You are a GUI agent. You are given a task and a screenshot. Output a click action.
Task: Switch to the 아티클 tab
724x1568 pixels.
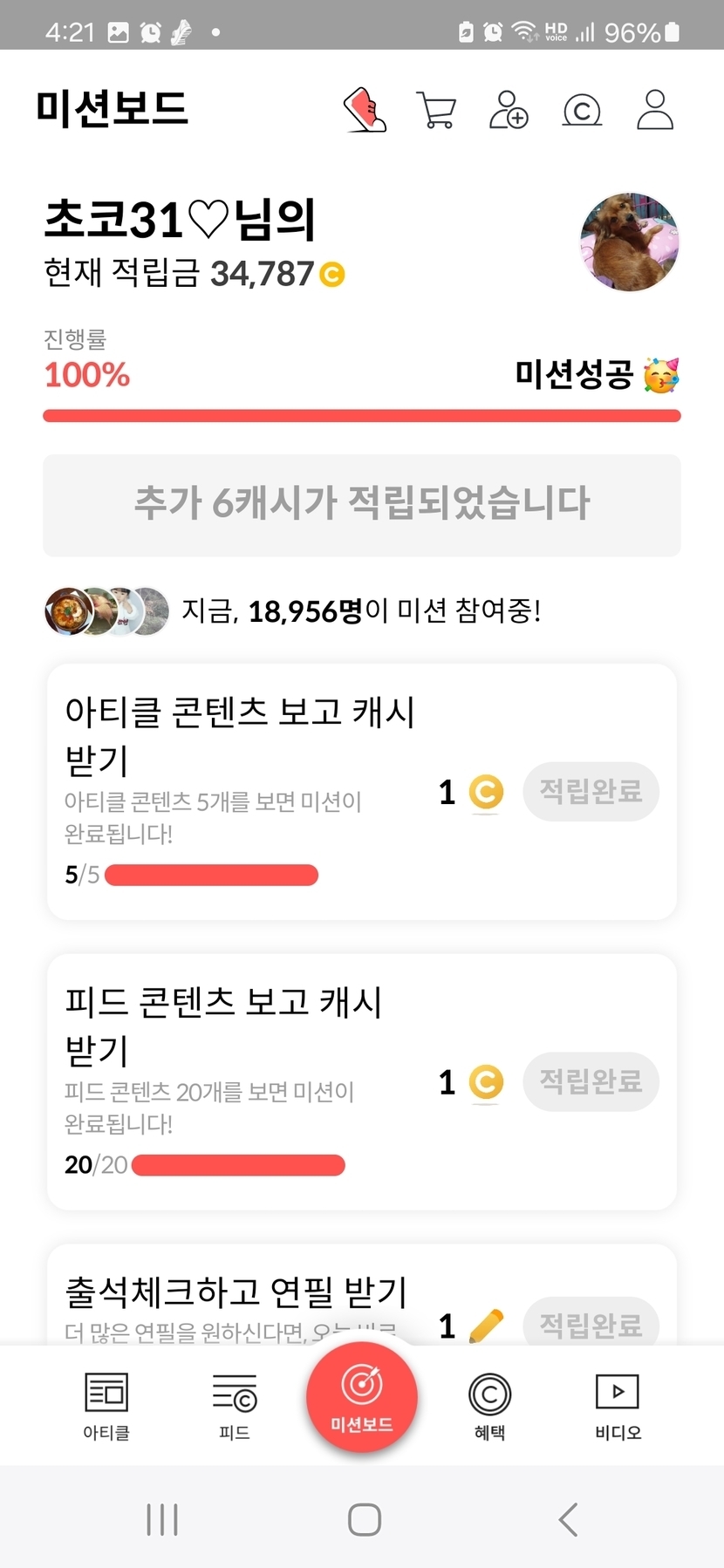(106, 1406)
